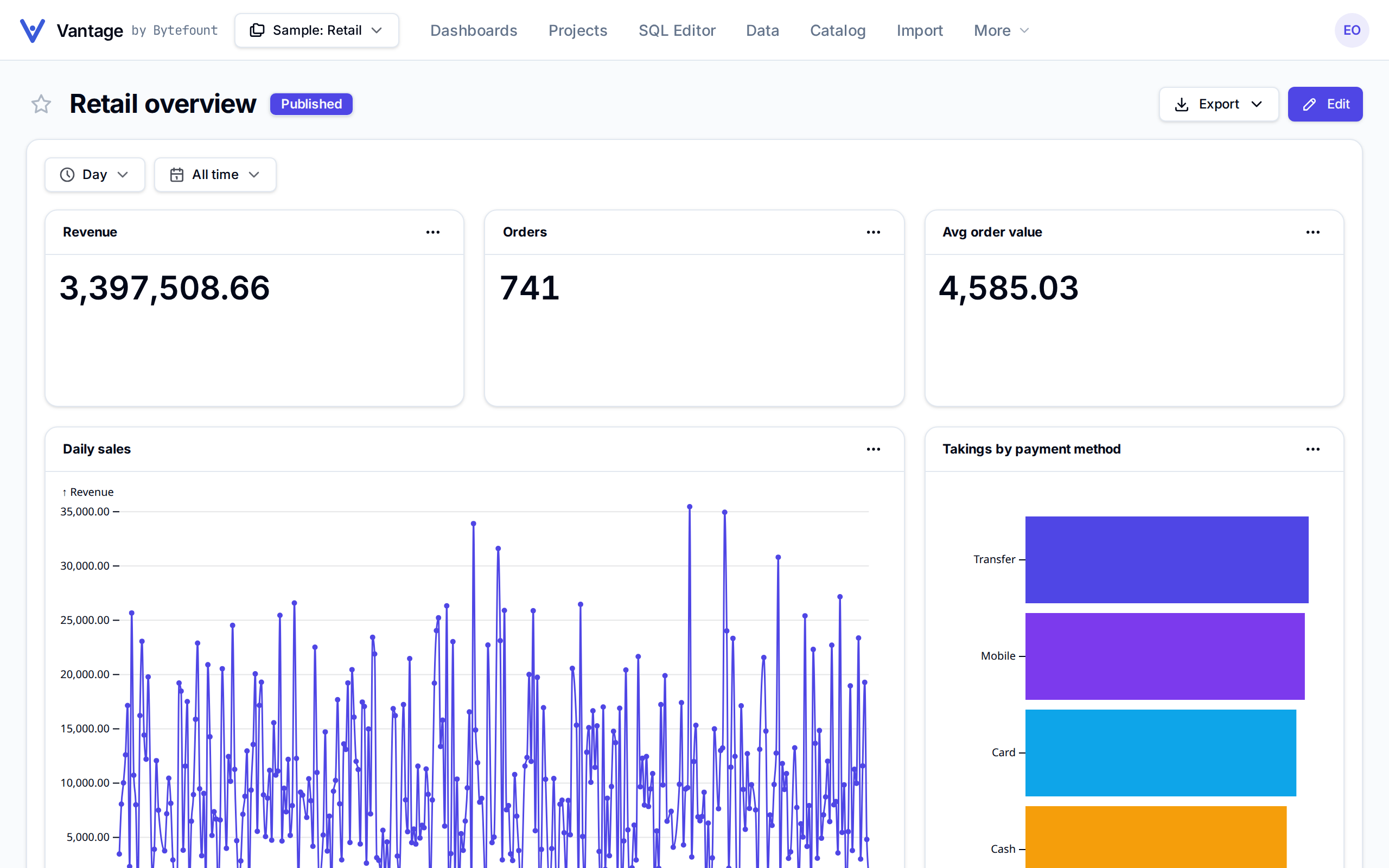Click the 20,000.00 axis label

[x=85, y=674]
